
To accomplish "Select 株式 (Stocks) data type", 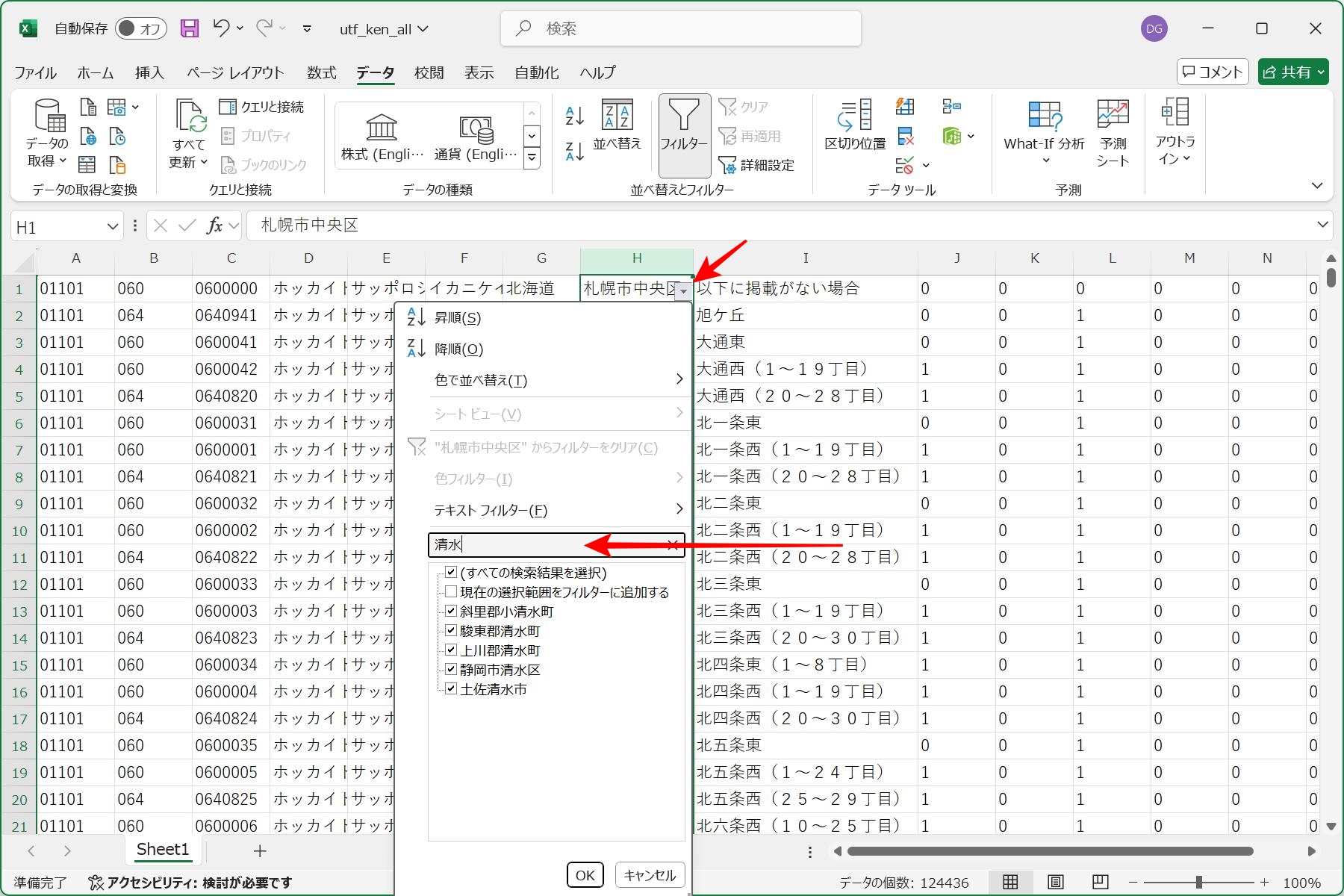I will pos(382,137).
